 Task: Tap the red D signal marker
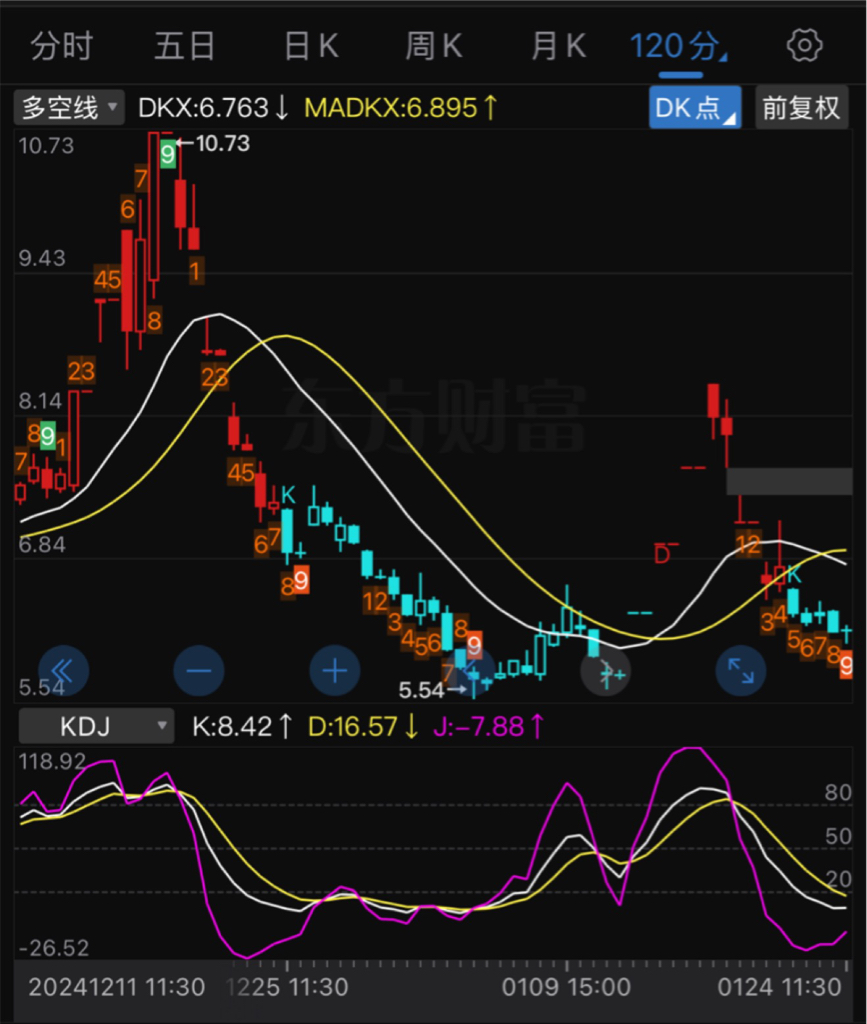[x=662, y=555]
